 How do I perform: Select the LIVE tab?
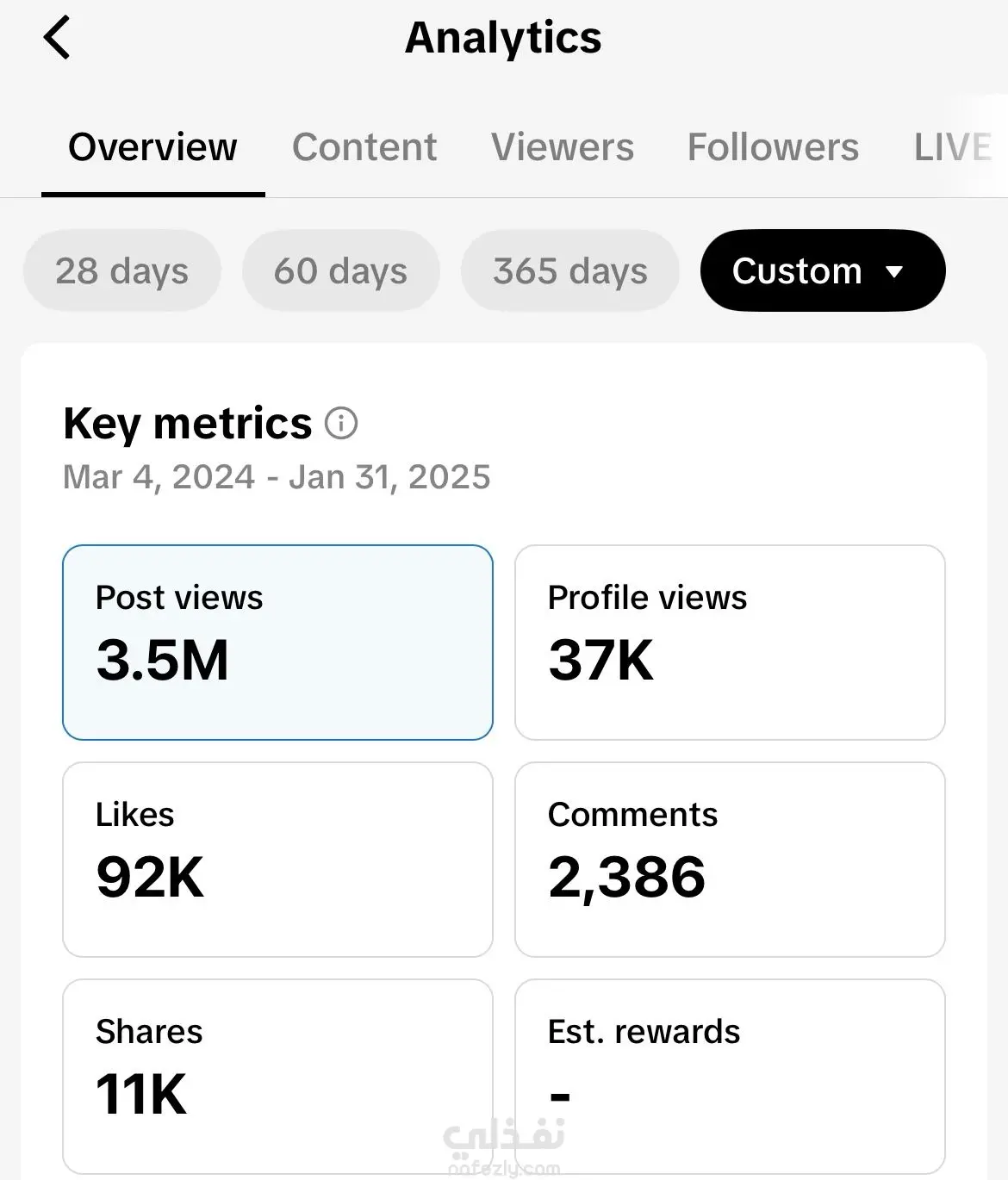[x=952, y=147]
